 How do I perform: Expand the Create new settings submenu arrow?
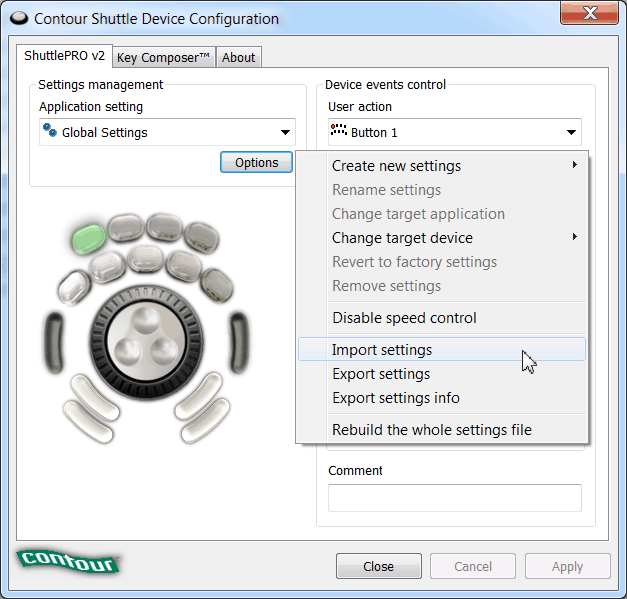coord(575,165)
